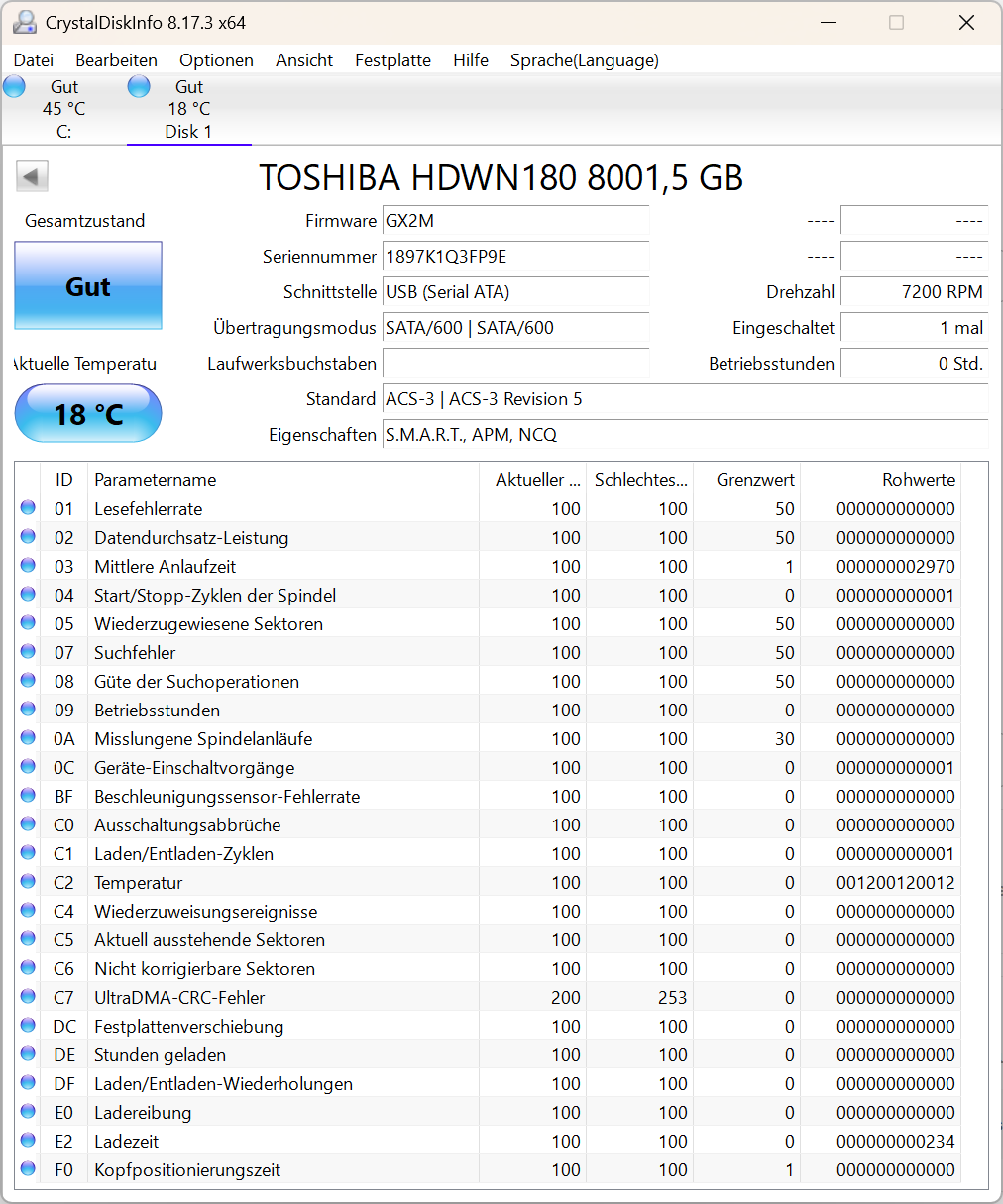Screen dimensions: 1003x1204
Task: Click the back arrow navigation icon
Action: [x=31, y=175]
